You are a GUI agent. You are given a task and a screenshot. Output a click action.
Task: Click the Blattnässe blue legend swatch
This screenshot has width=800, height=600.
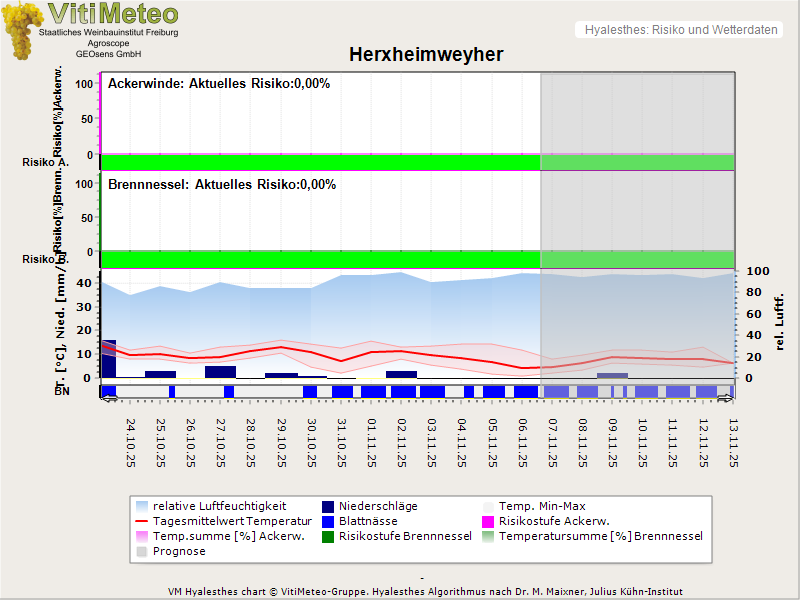327,521
